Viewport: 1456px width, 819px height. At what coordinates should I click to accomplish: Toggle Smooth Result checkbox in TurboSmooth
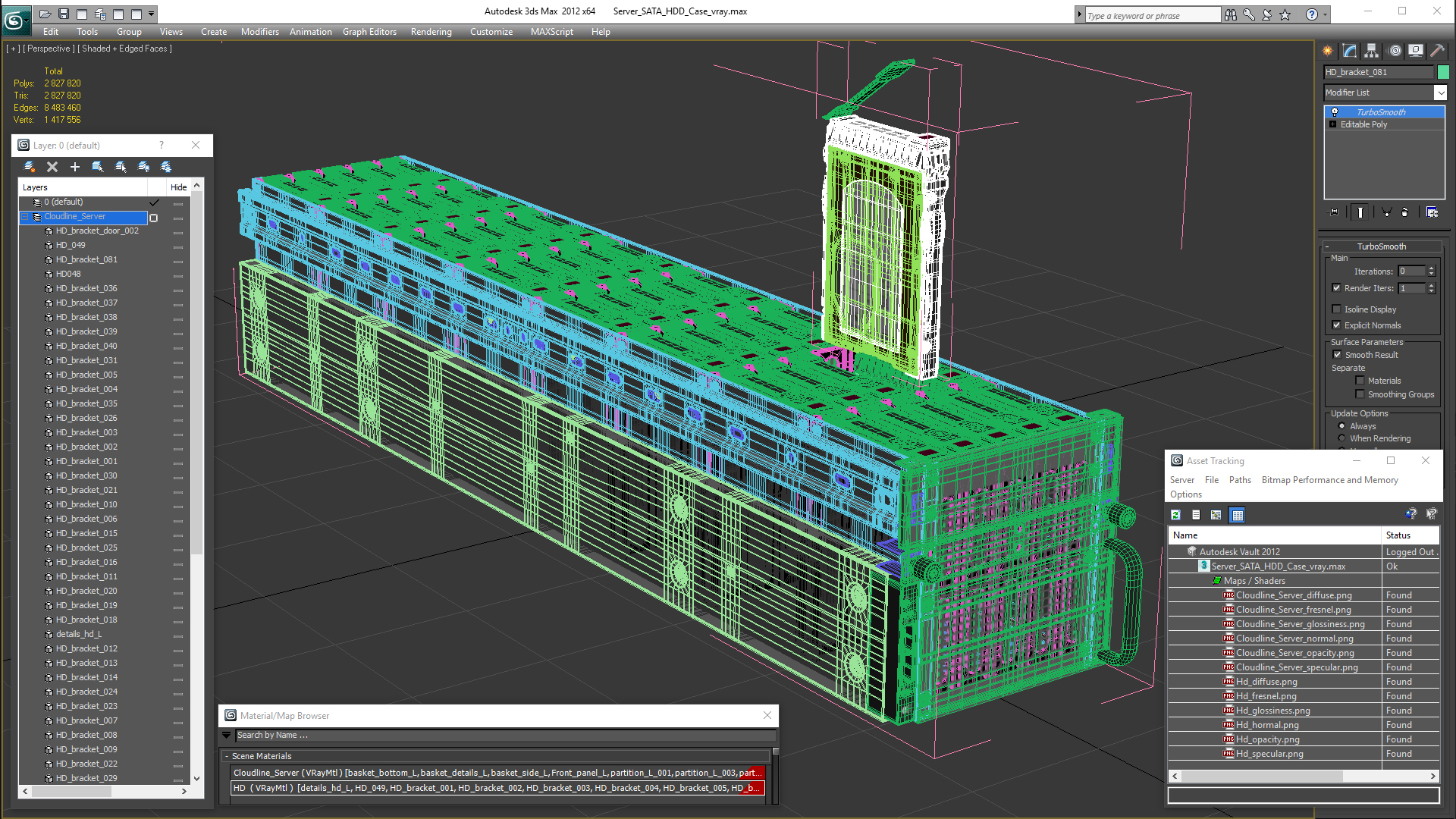[1338, 354]
